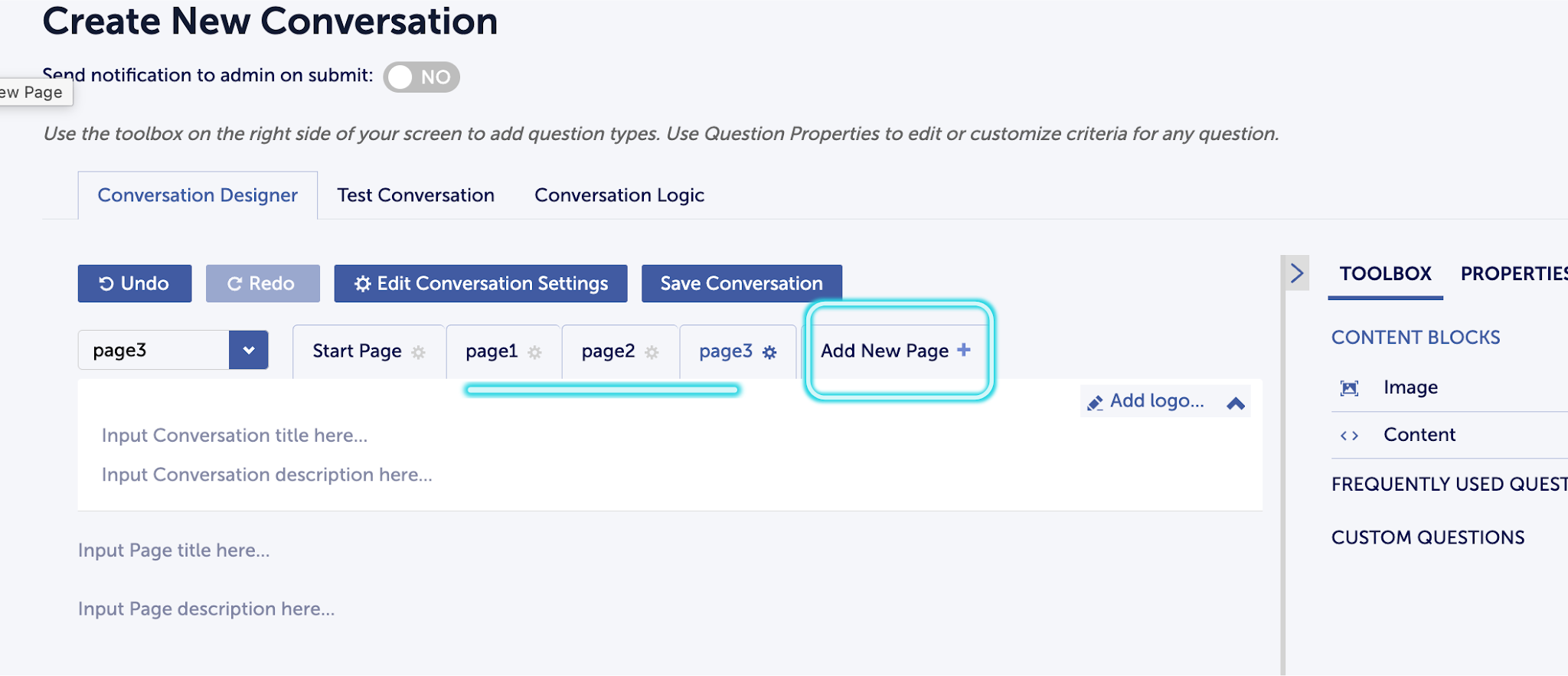Open the page3 page selector dropdown

pyautogui.click(x=248, y=350)
